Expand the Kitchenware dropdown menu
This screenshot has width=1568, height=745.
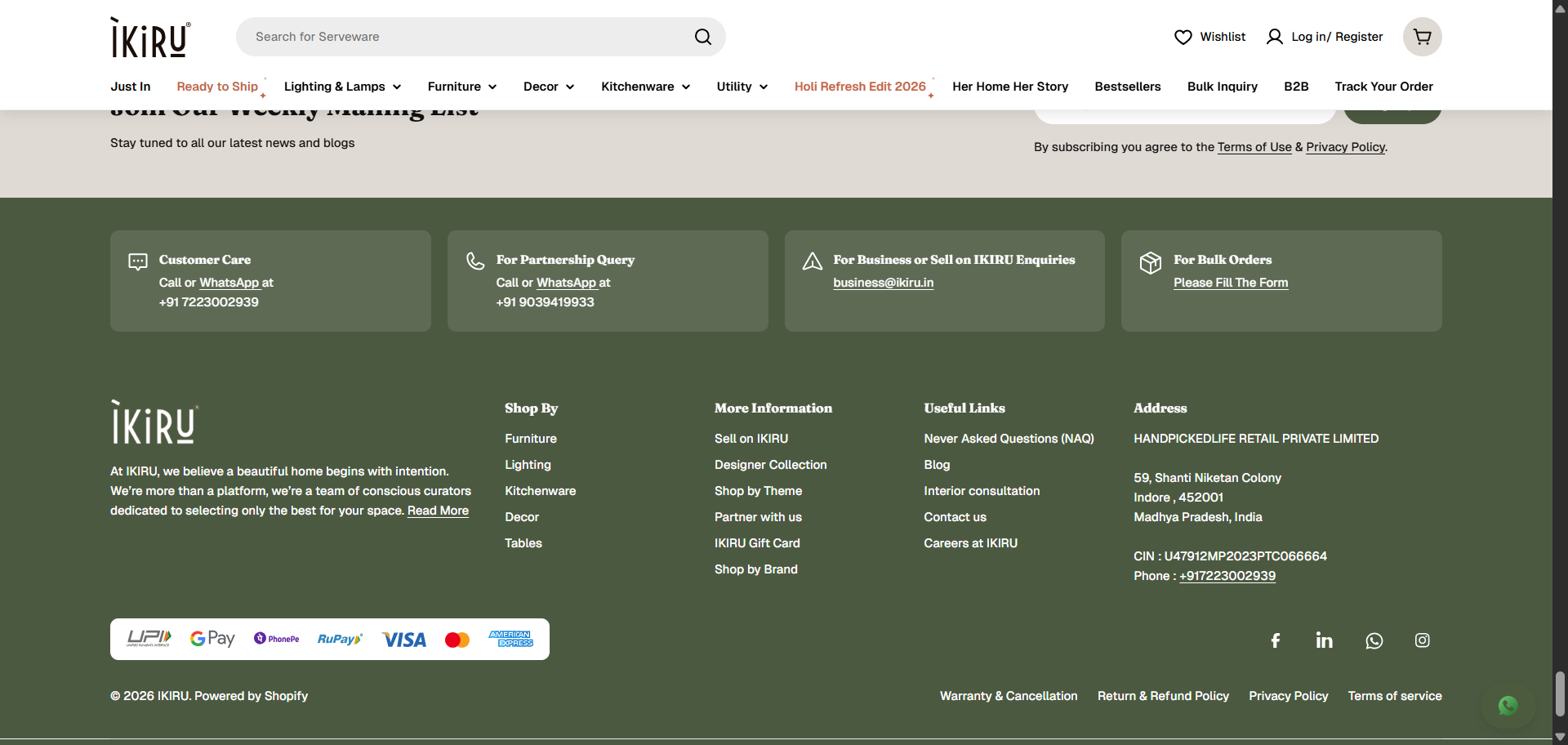(645, 87)
